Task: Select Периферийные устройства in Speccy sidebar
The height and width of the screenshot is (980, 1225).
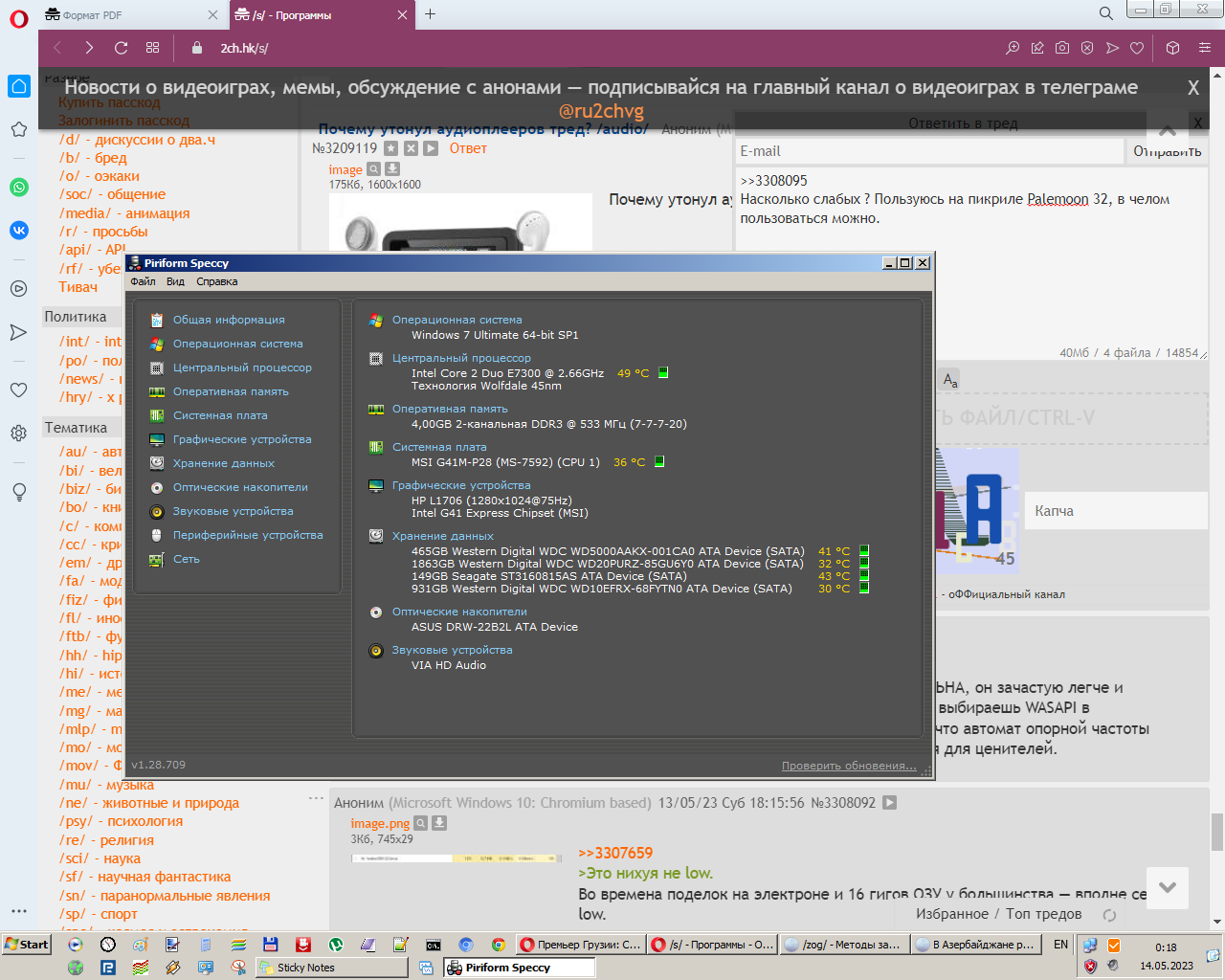Action: pyautogui.click(x=248, y=535)
